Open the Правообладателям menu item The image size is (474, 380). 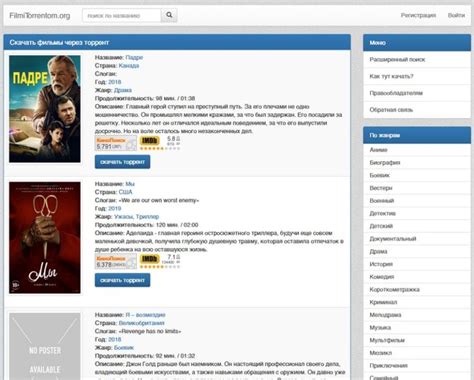(x=417, y=93)
